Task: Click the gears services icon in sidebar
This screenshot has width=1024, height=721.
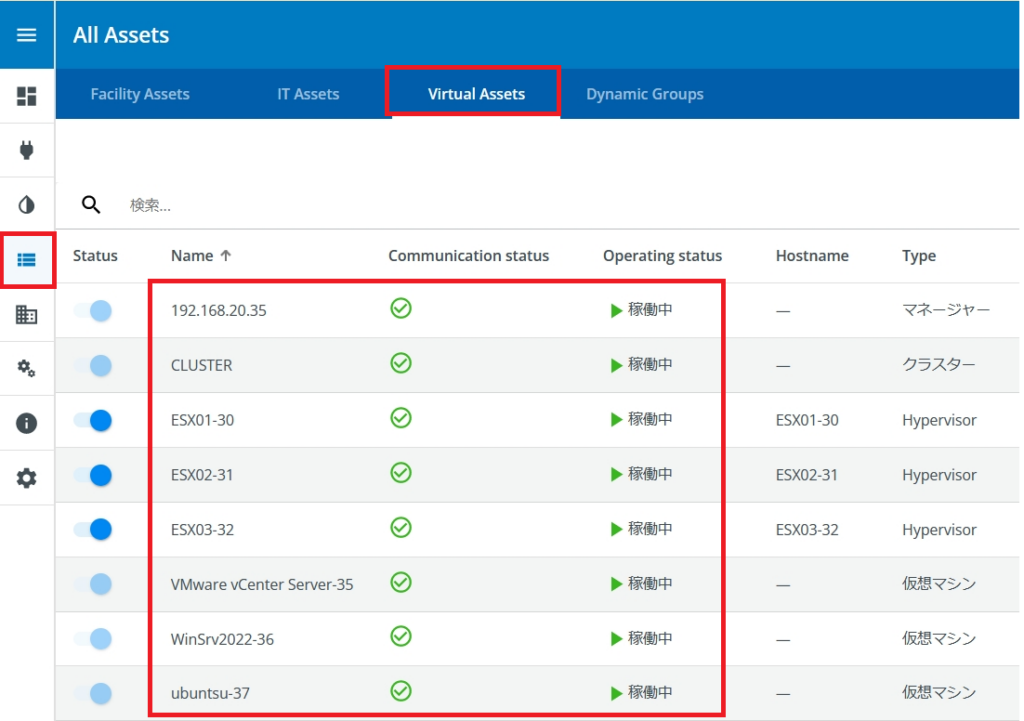Action: pos(27,366)
